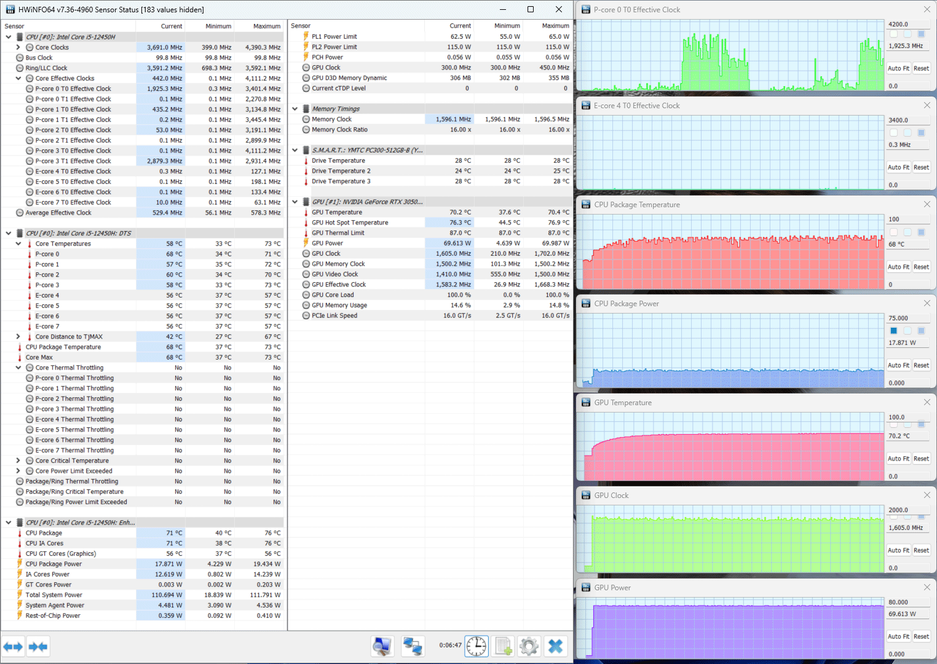The width and height of the screenshot is (937, 664).
Task: Expand Core Critical Temperature row
Action: click(x=19, y=460)
